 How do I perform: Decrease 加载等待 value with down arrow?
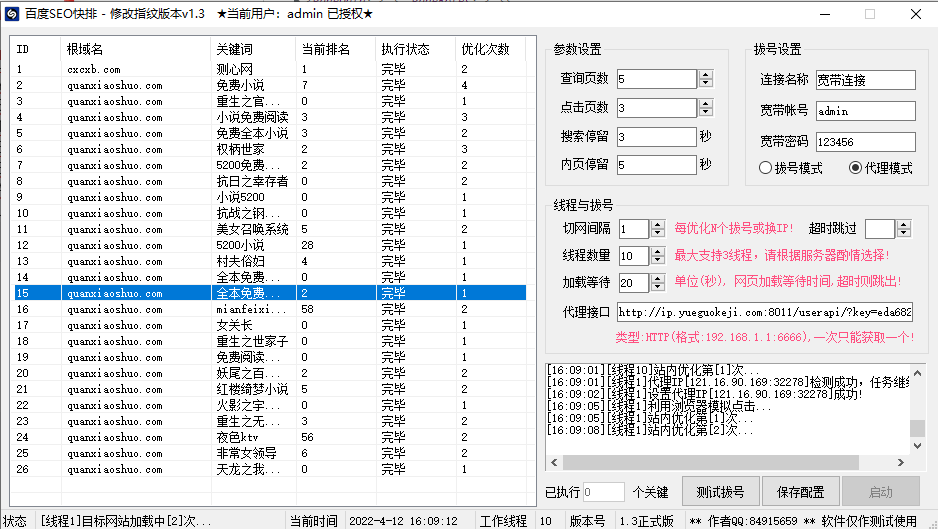pyautogui.click(x=658, y=287)
